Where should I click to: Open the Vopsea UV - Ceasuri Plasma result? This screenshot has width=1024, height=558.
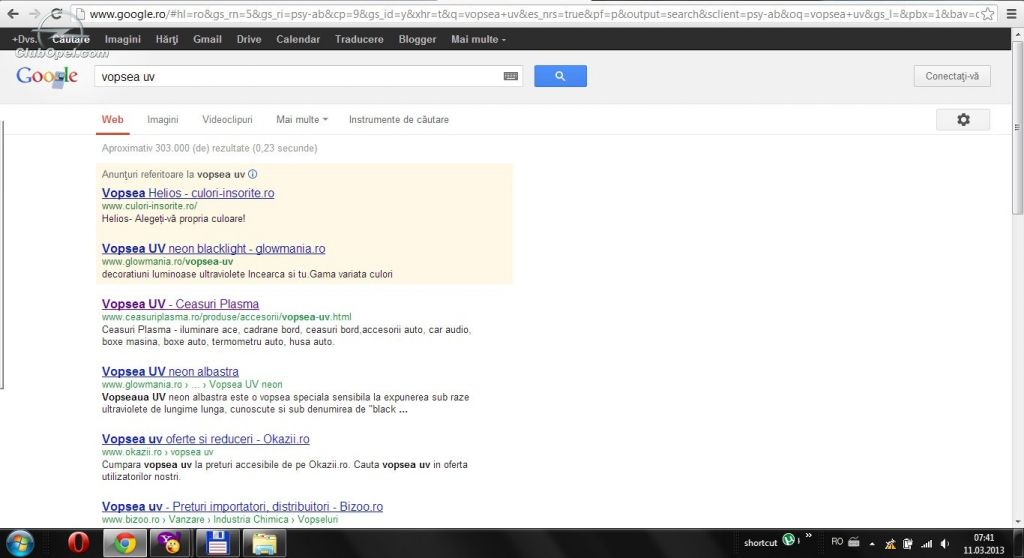180,304
